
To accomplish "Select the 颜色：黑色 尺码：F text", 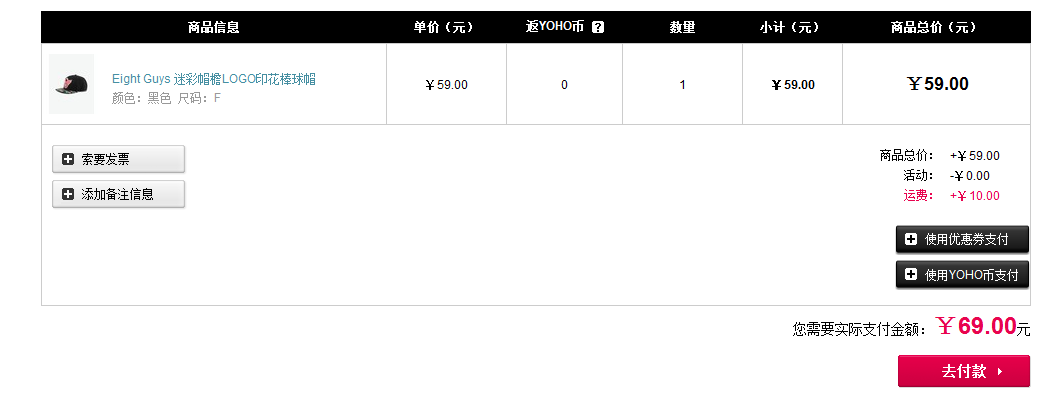I will (167, 98).
